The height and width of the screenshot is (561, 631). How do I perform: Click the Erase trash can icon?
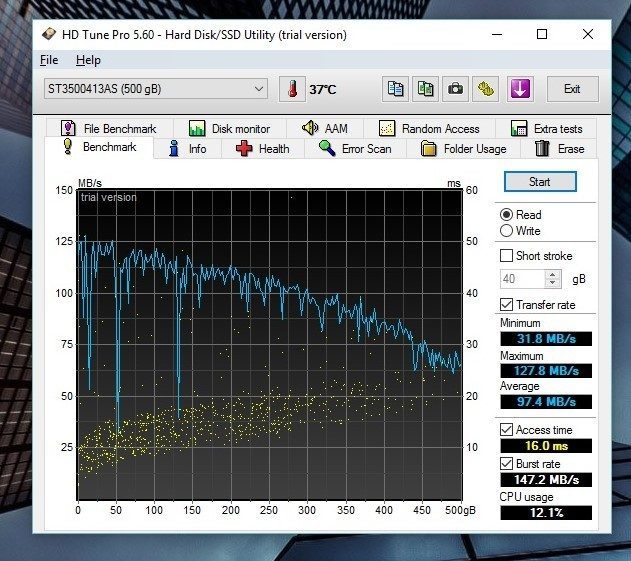pyautogui.click(x=542, y=148)
